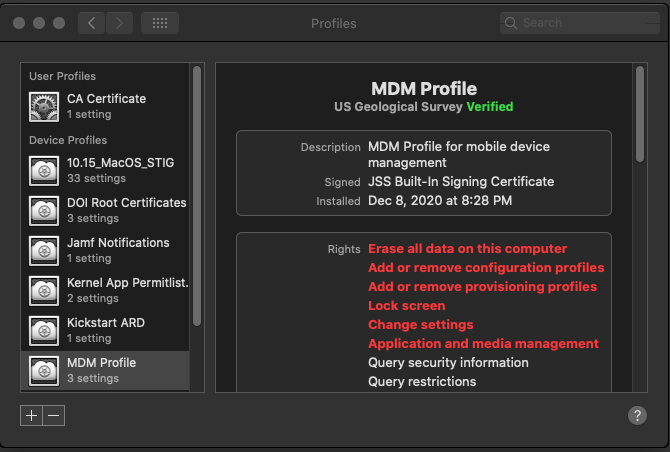The width and height of the screenshot is (670, 452).
Task: Click 'Query security information' right
Action: click(448, 363)
